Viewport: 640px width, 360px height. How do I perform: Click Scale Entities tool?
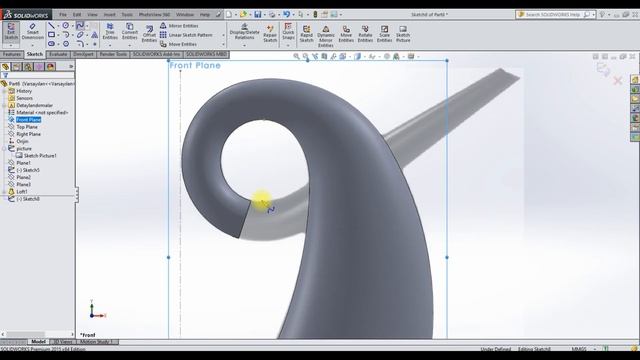point(384,33)
